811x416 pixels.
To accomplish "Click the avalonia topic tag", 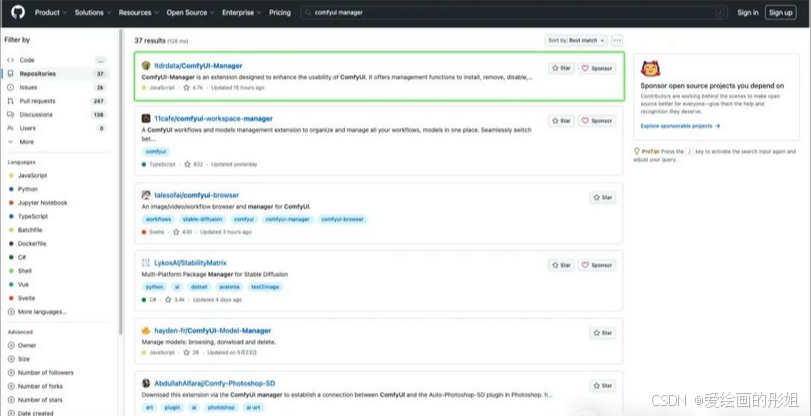I will (229, 287).
